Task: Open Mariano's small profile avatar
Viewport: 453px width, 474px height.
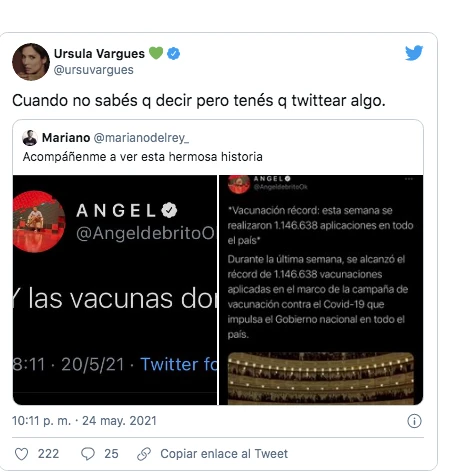Action: click(x=30, y=138)
